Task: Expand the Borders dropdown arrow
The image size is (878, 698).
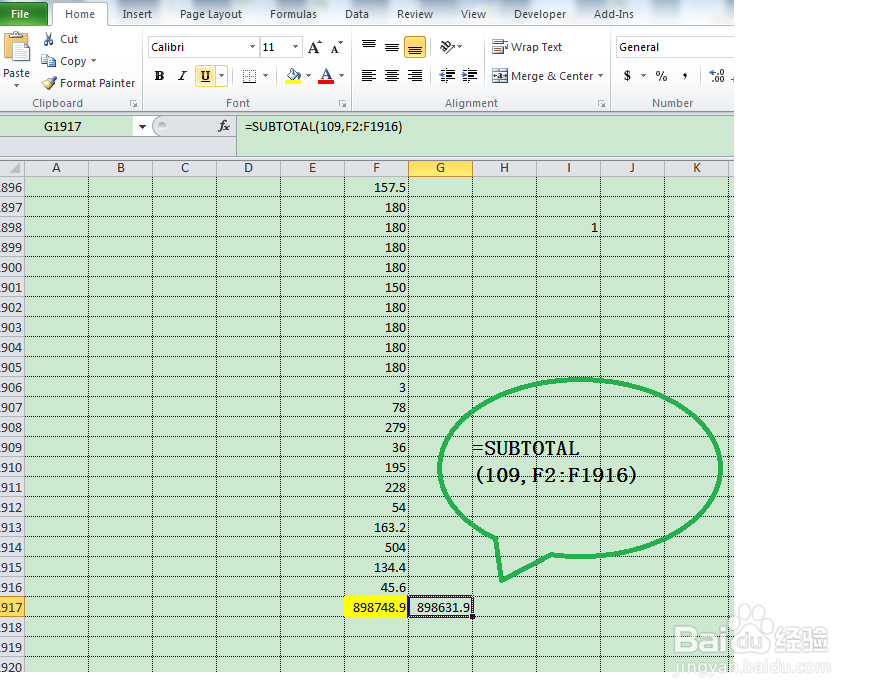Action: point(265,76)
